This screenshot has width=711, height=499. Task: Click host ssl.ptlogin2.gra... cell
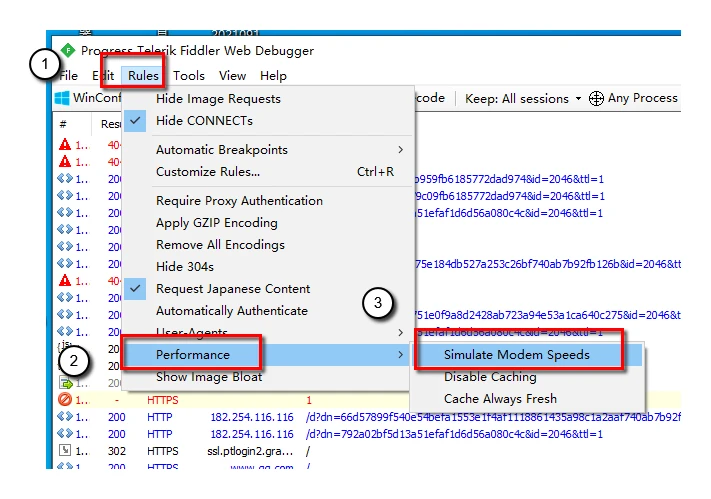pos(250,451)
